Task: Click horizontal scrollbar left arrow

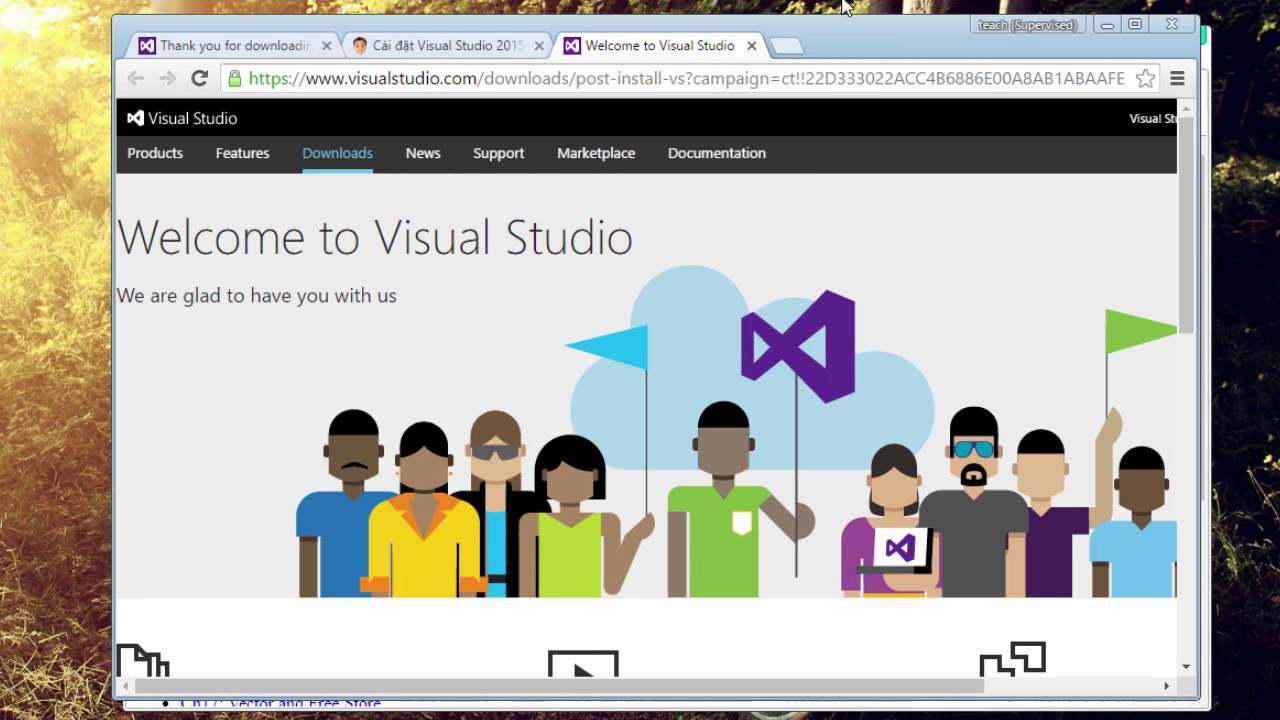Action: click(124, 686)
